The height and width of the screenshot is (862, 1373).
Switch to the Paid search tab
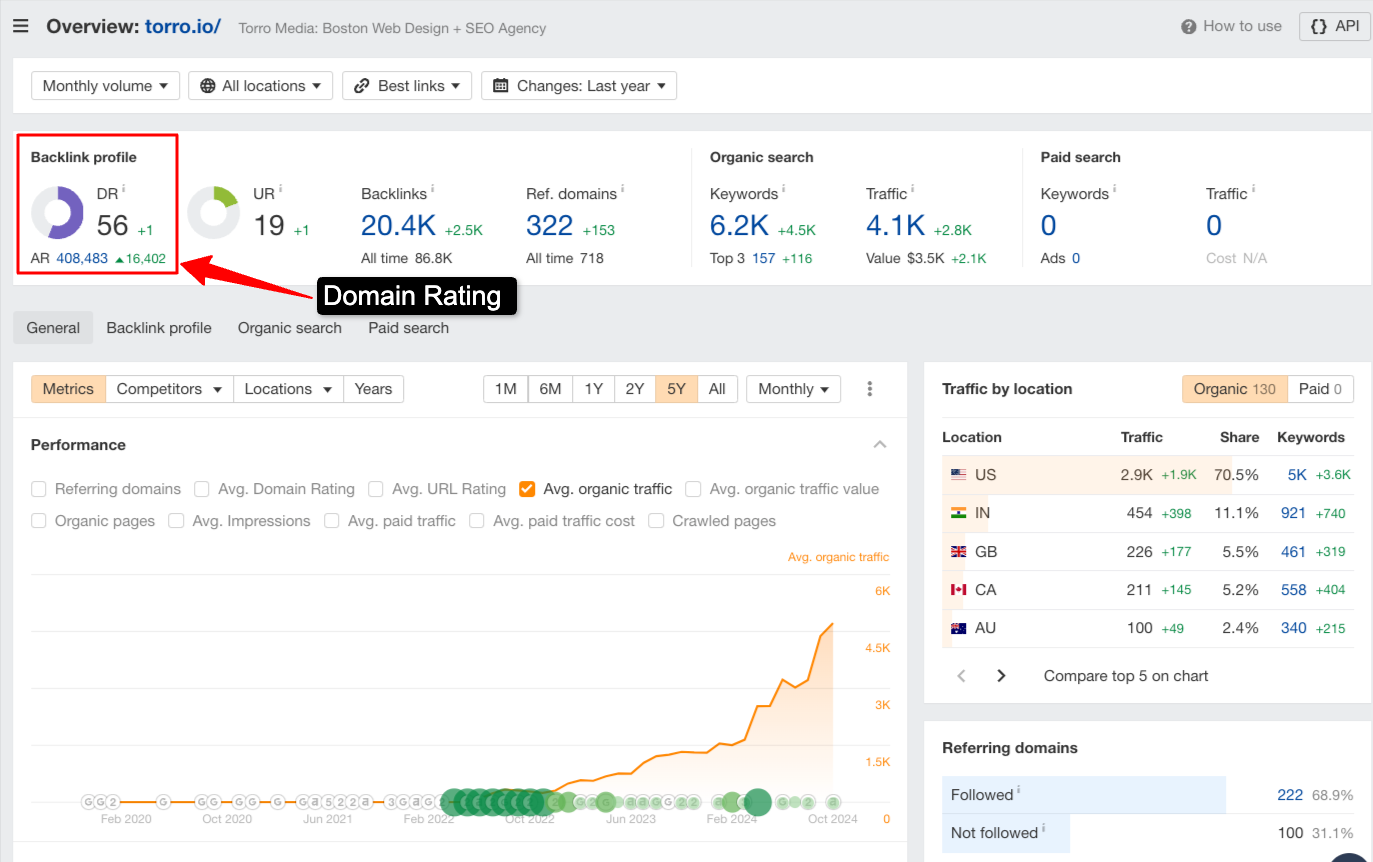pyautogui.click(x=408, y=328)
